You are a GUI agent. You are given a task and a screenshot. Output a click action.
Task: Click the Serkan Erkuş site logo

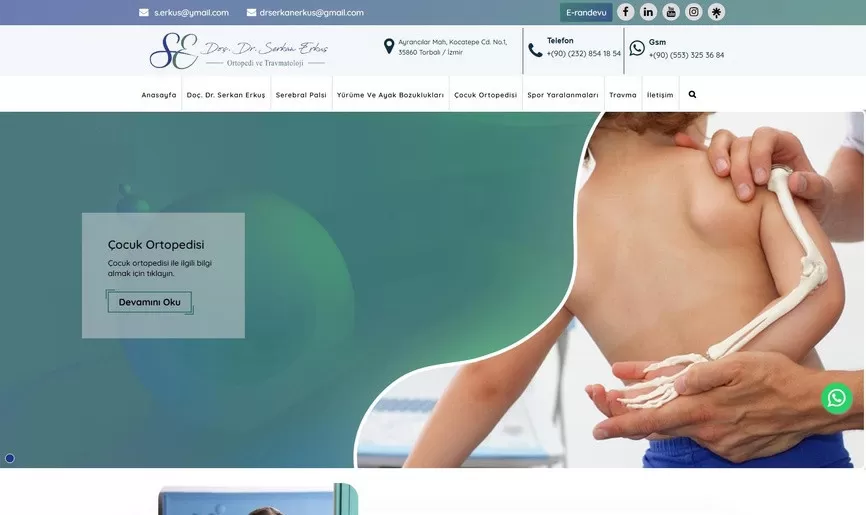239,51
